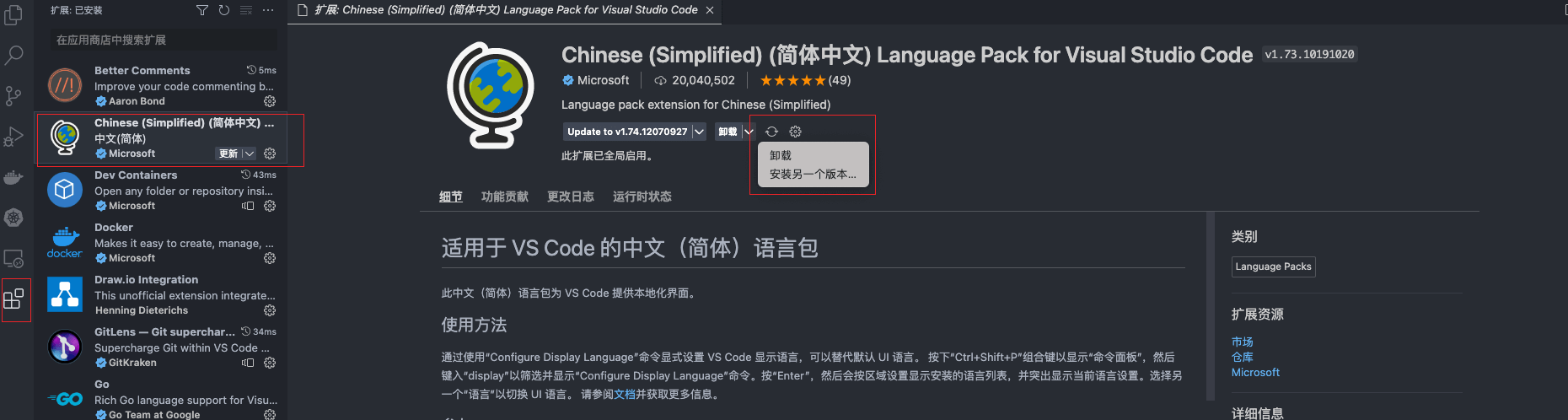Click the filter extensions funnel icon
The width and height of the screenshot is (1568, 420).
[202, 10]
